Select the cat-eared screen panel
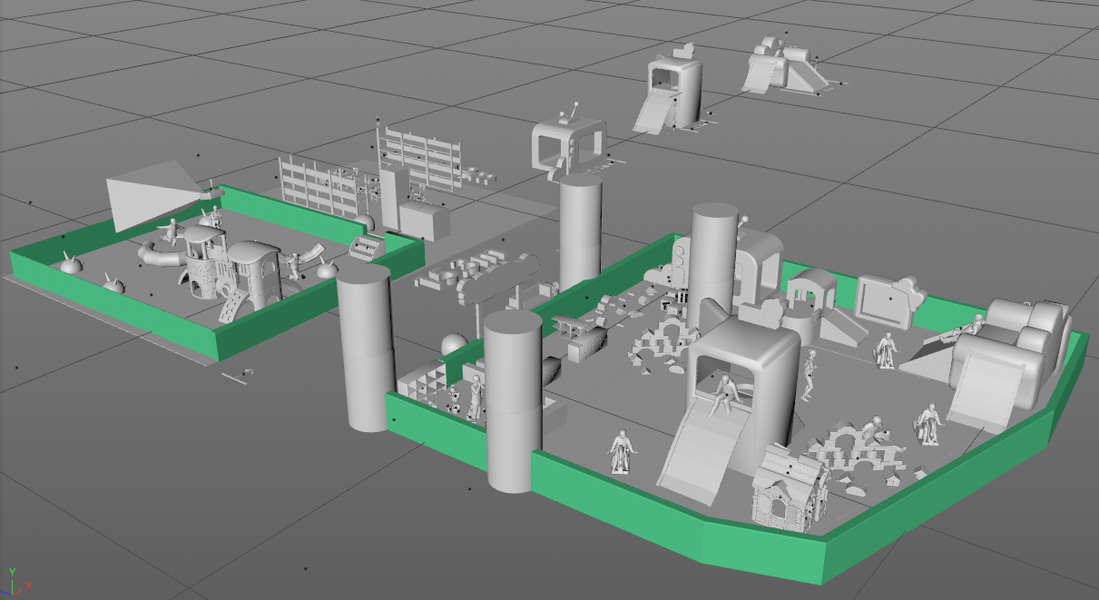This screenshot has height=600, width=1099. (x=889, y=301)
